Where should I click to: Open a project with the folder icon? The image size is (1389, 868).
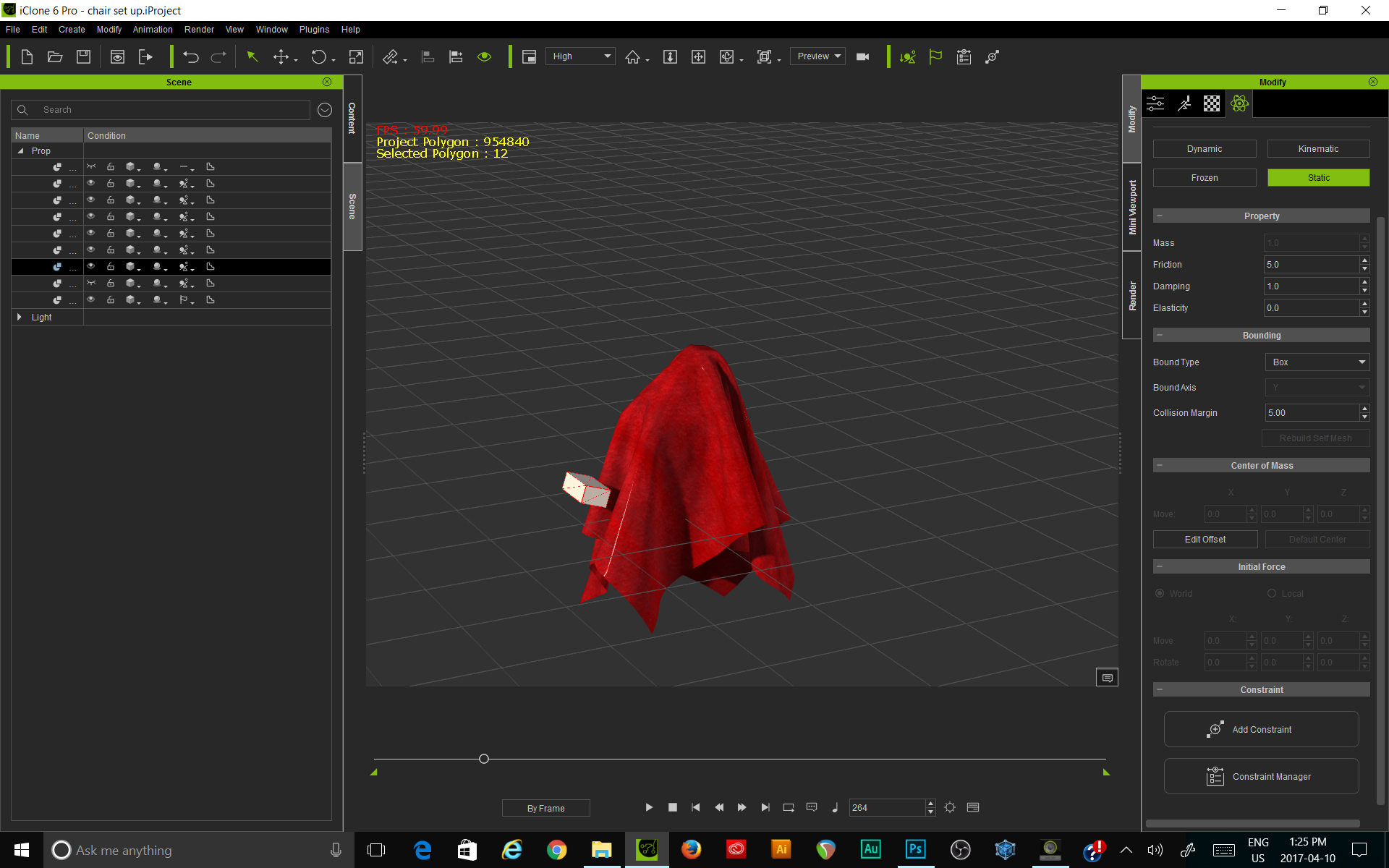pyautogui.click(x=55, y=56)
